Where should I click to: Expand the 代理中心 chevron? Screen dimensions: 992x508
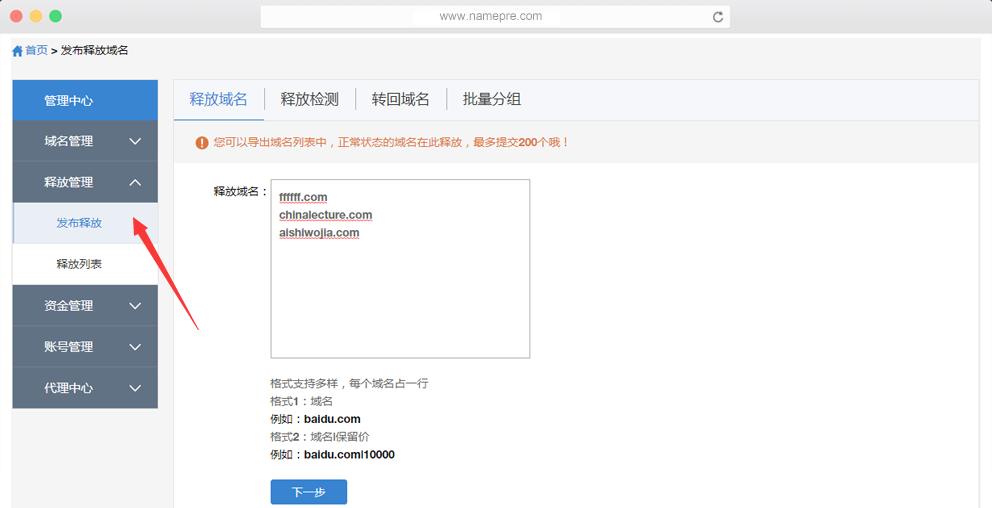coord(135,388)
